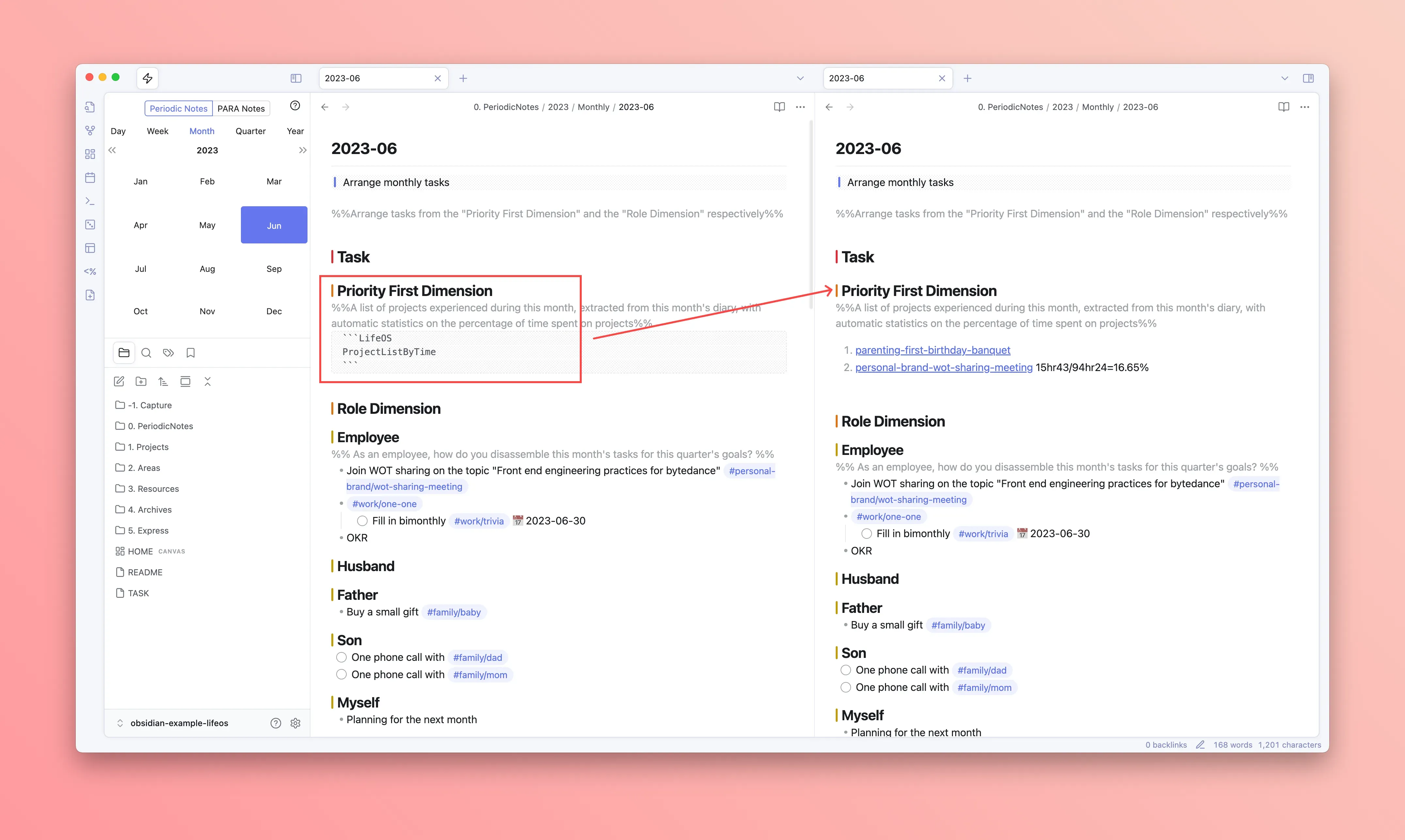The height and width of the screenshot is (840, 1405).
Task: Select Jul in month calendar
Action: [140, 269]
